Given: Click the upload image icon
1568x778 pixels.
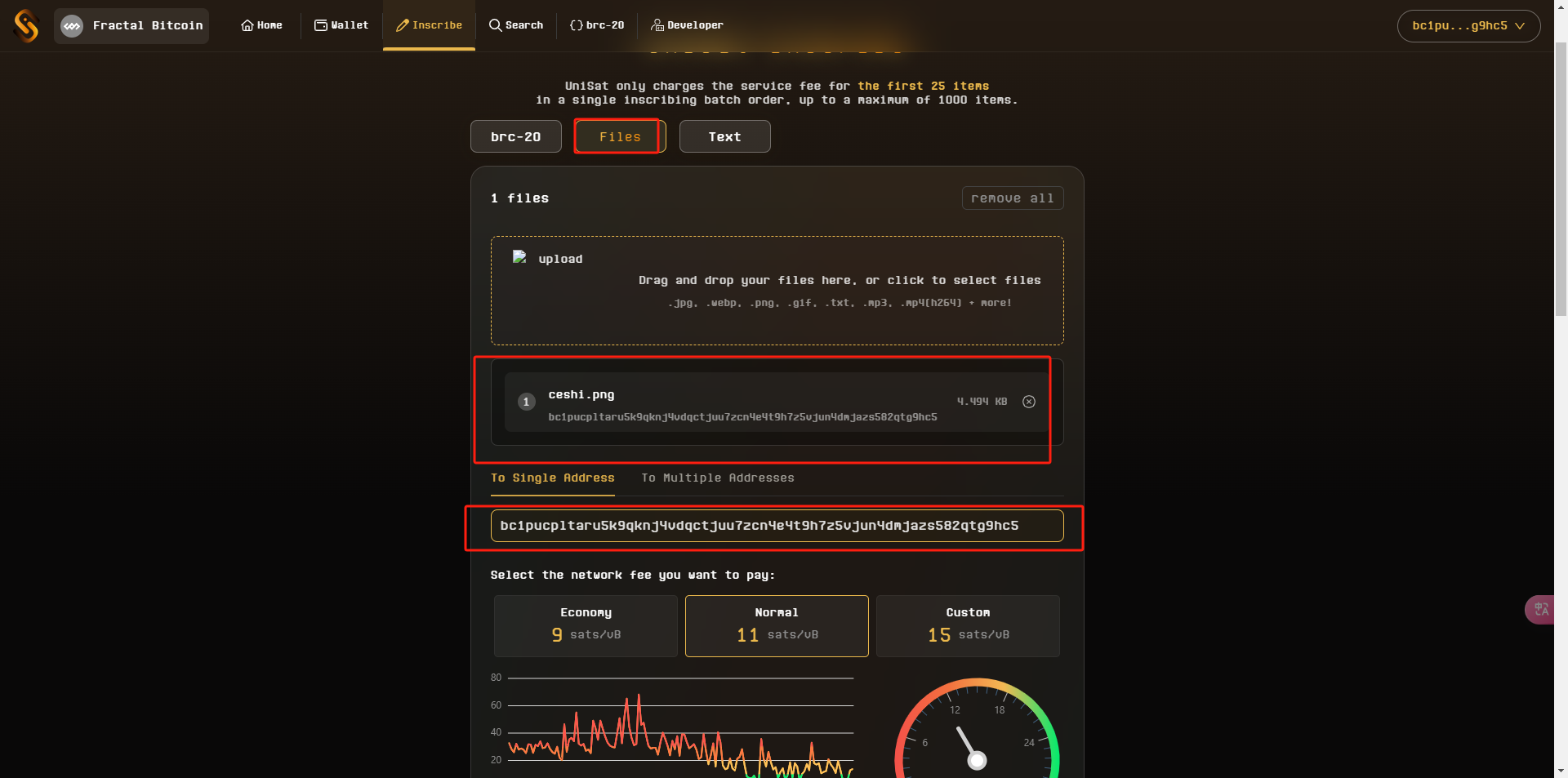Looking at the screenshot, I should [x=519, y=257].
